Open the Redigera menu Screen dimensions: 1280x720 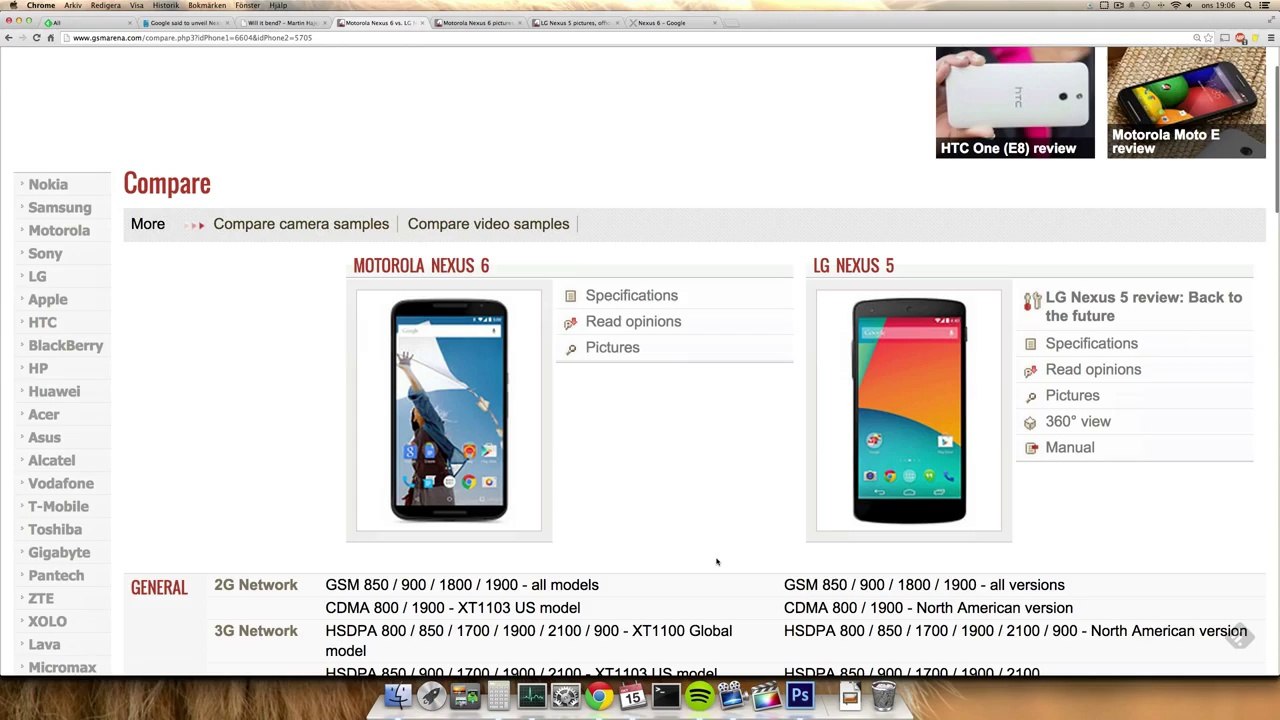105,6
